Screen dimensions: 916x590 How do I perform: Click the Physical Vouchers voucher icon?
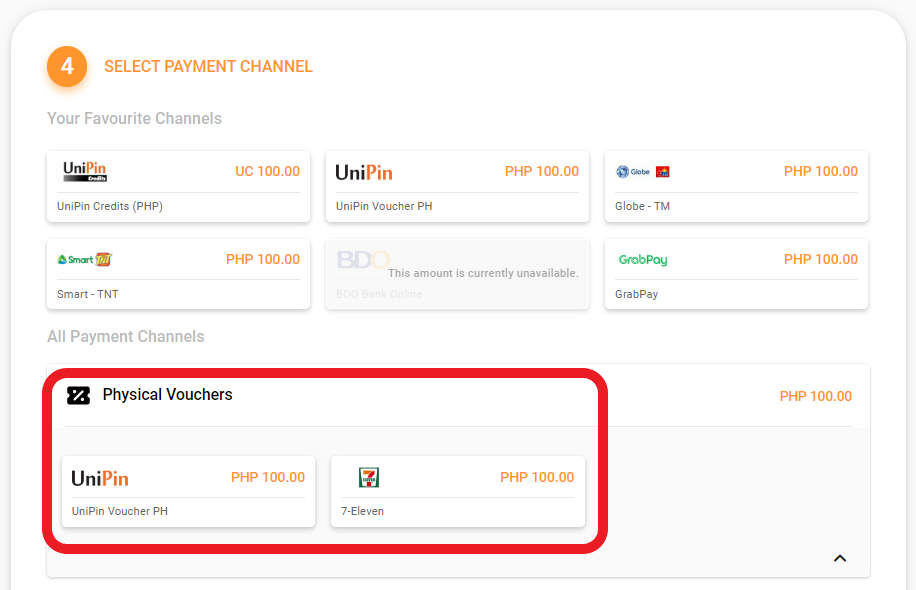pos(78,395)
